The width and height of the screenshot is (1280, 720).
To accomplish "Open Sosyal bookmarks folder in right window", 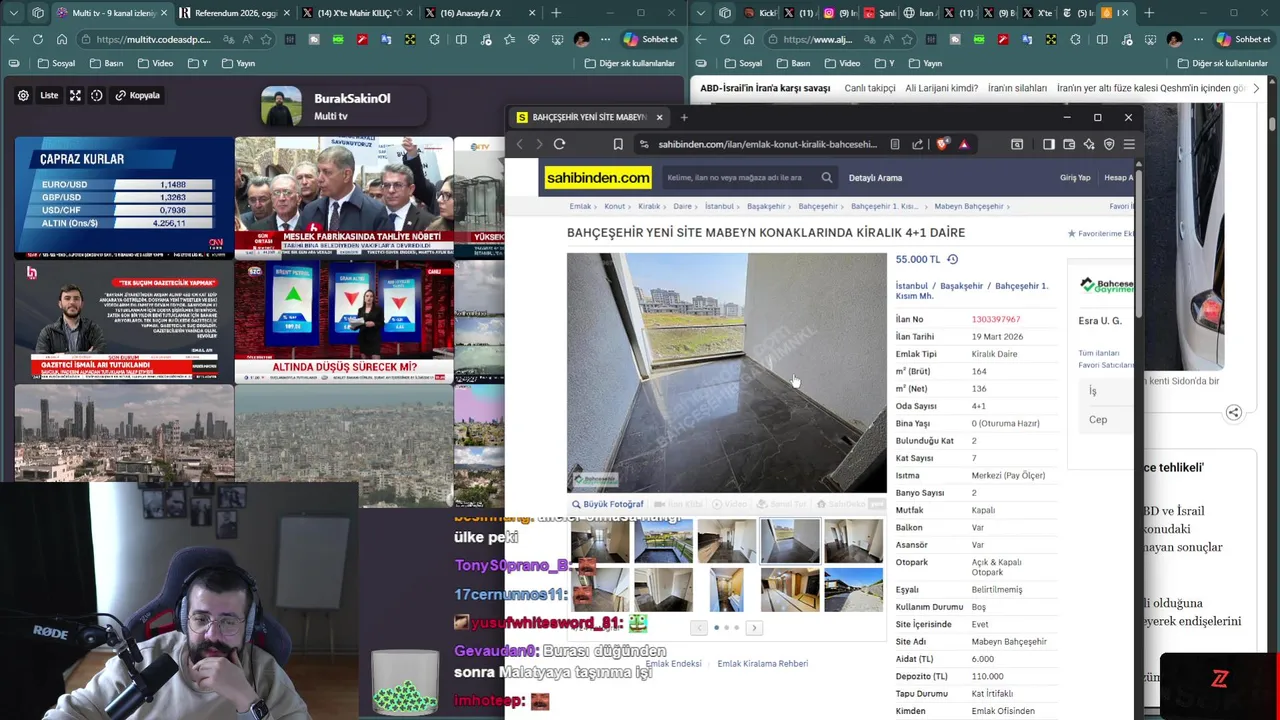I will 742,63.
